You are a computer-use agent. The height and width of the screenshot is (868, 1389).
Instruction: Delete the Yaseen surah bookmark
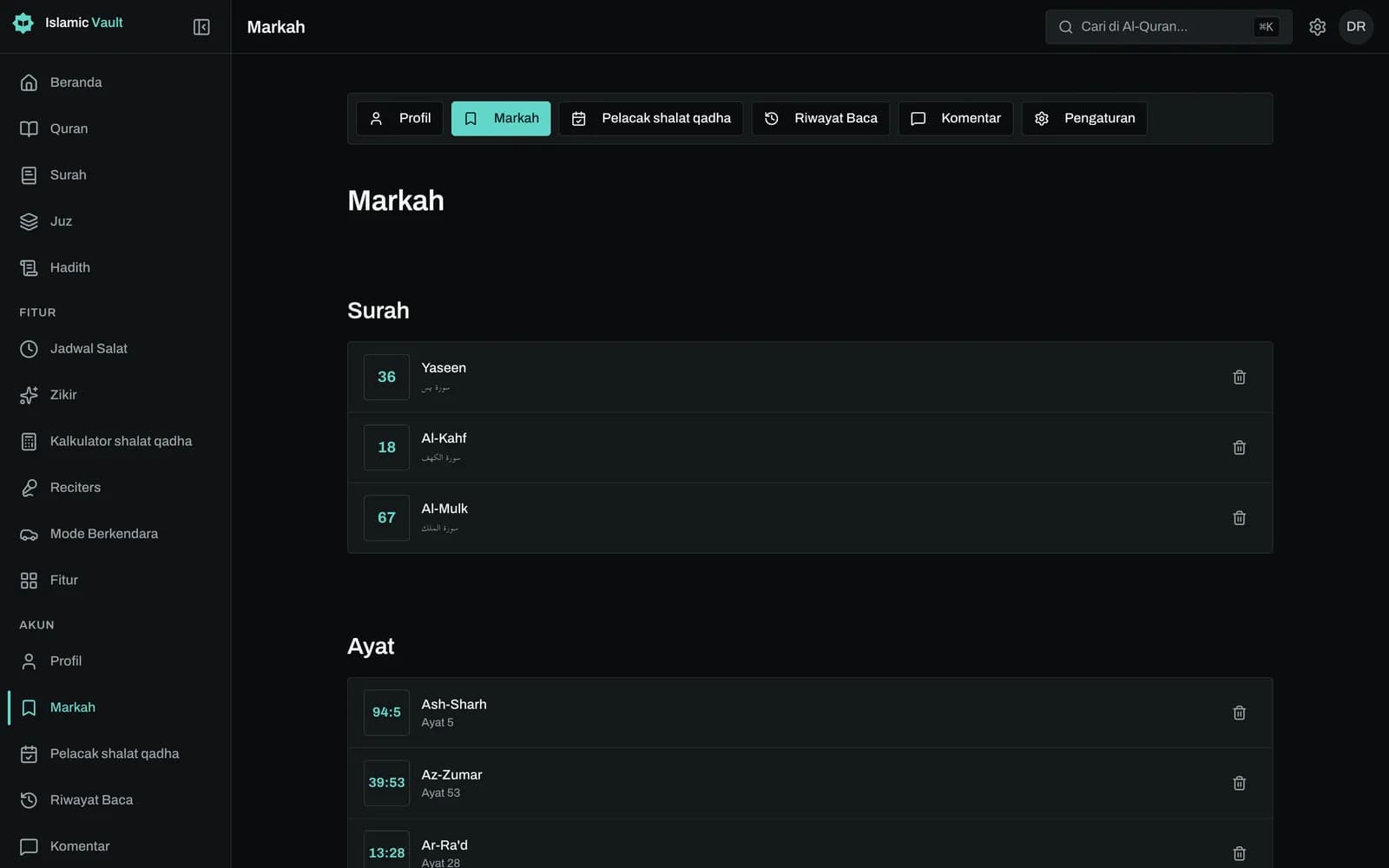pos(1239,377)
